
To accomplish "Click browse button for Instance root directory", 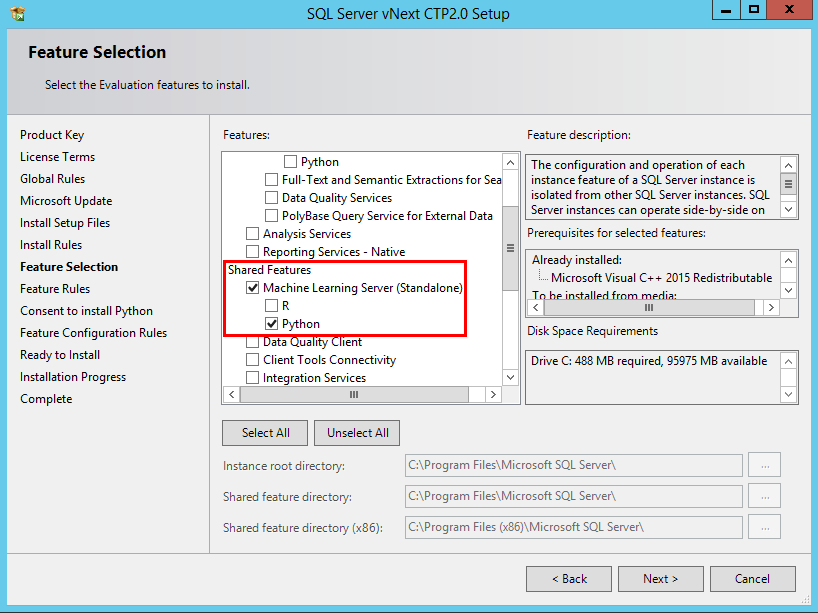I will (x=764, y=465).
